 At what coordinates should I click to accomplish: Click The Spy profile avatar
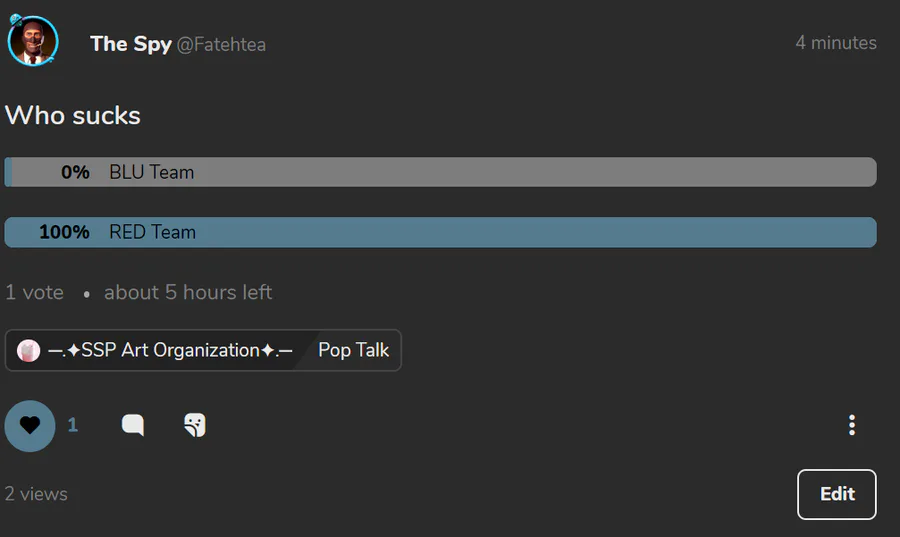point(33,41)
